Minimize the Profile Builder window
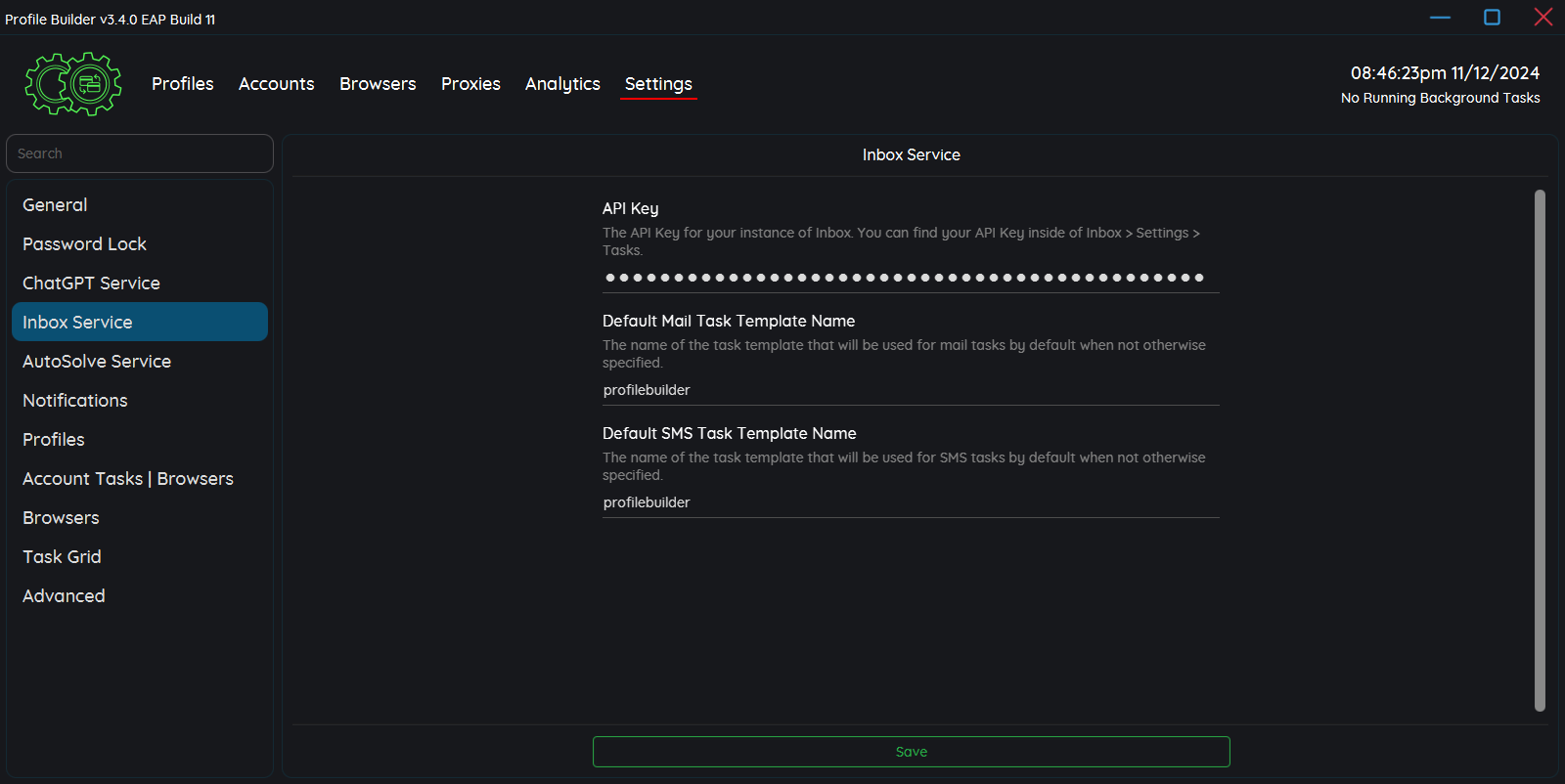This screenshot has width=1565, height=784. pyautogui.click(x=1440, y=18)
